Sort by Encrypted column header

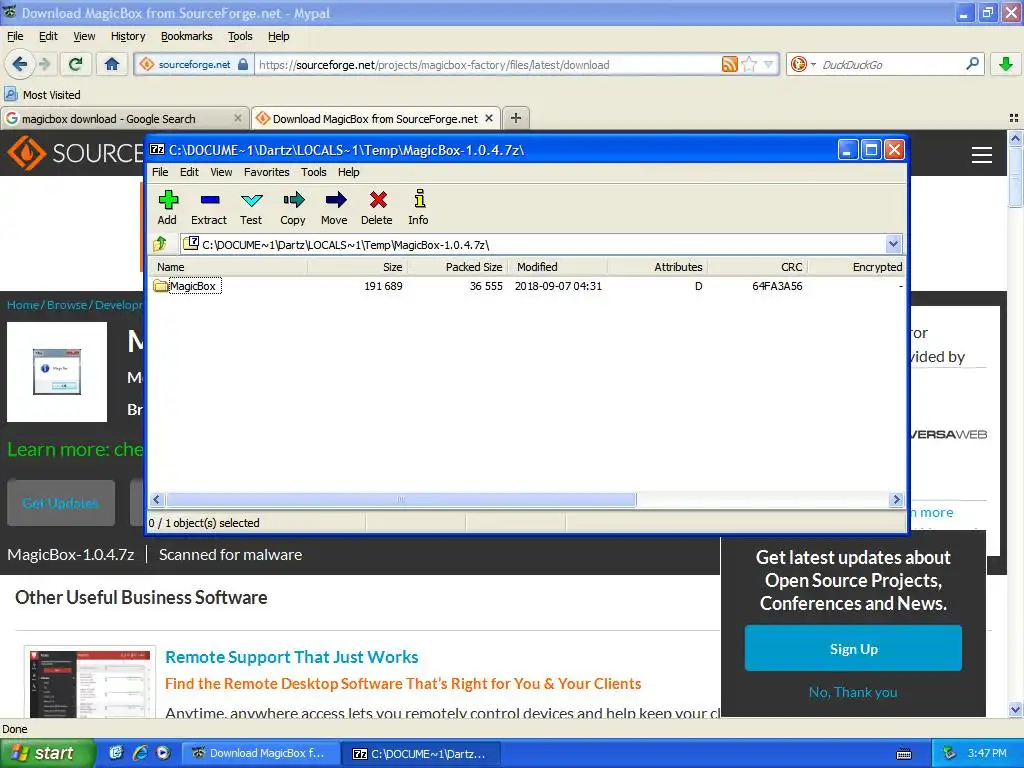point(857,267)
